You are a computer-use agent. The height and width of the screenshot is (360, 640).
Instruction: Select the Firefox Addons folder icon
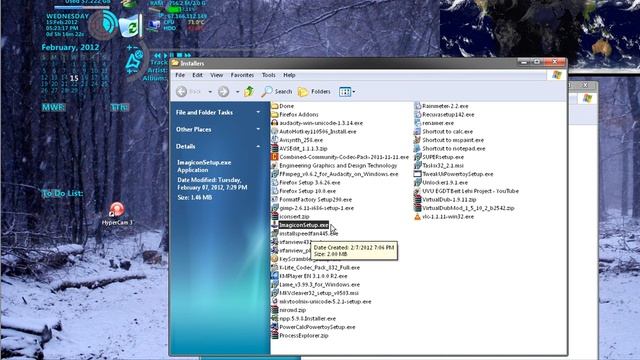(275, 114)
